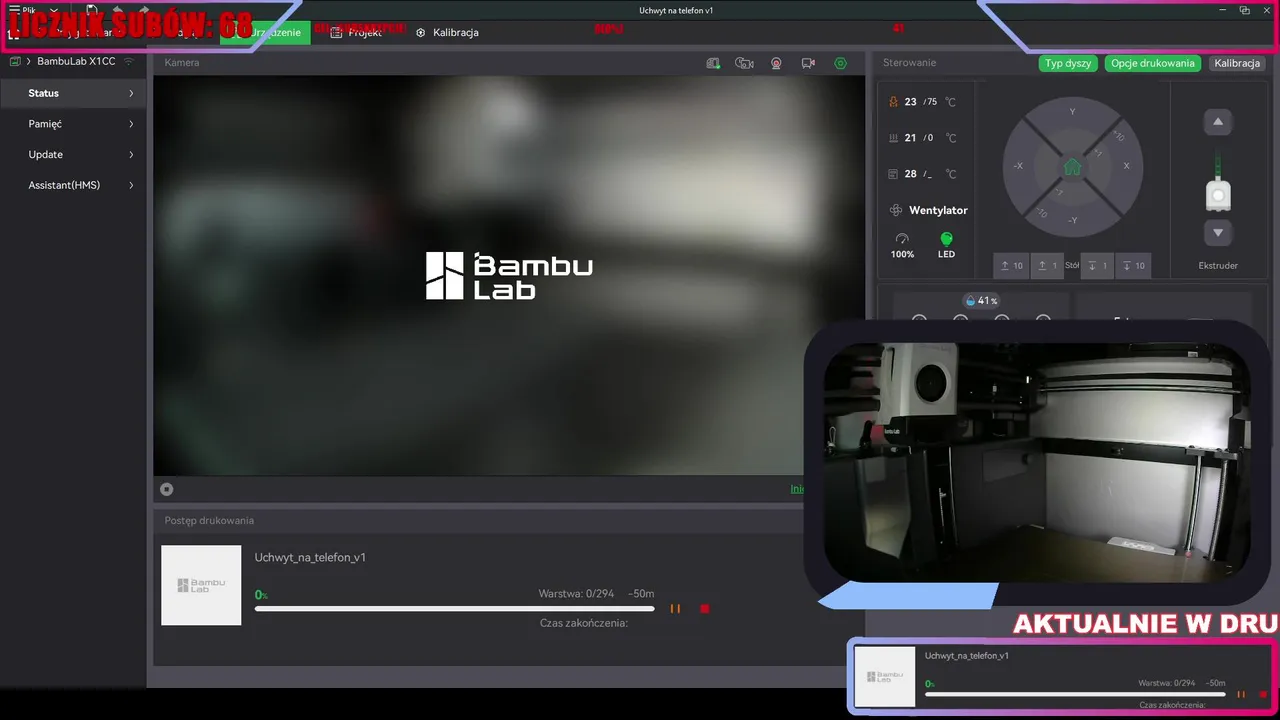Select Status in the left sidebar
Screen dimensions: 1280x720
(73, 93)
